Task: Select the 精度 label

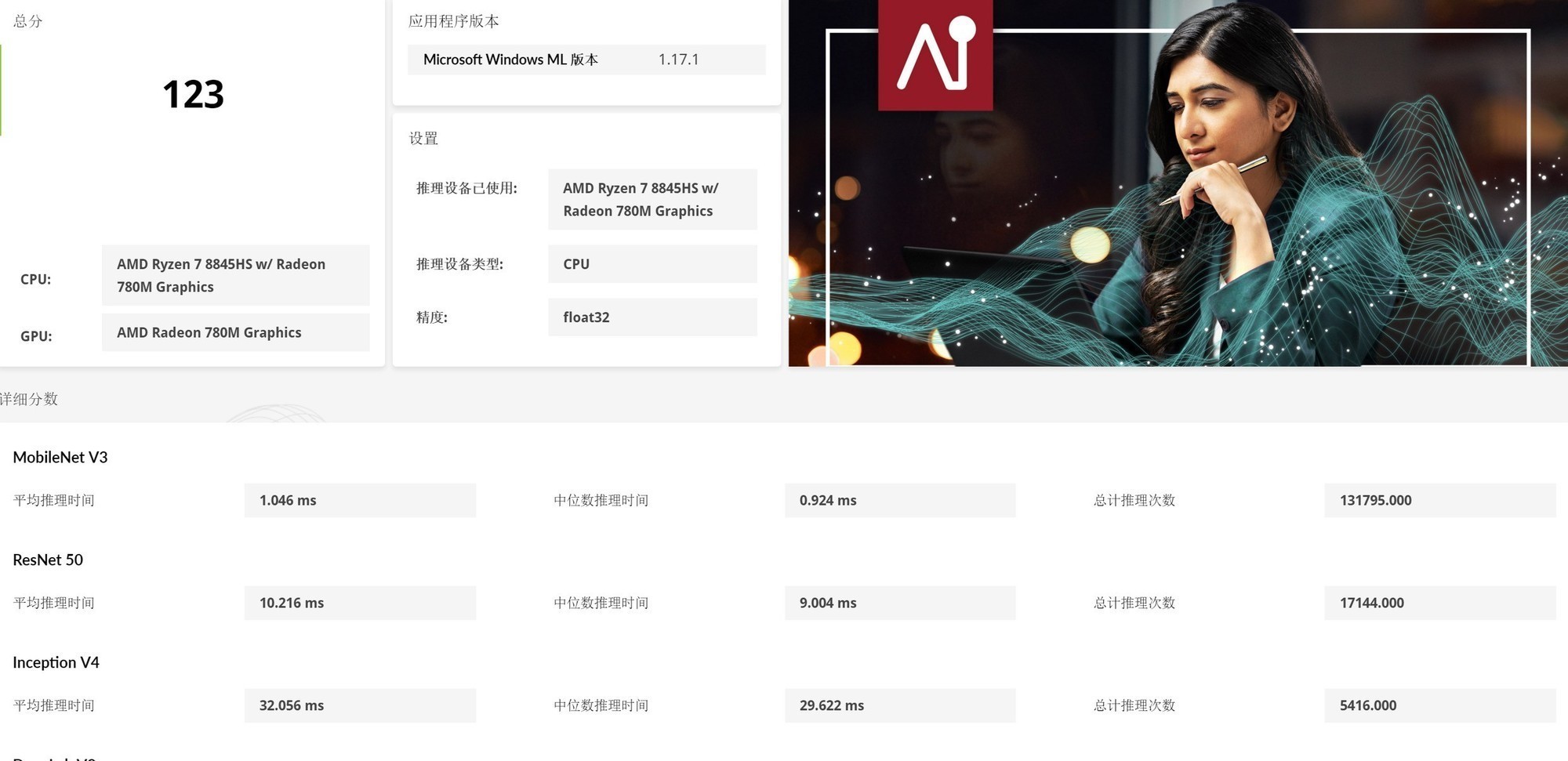Action: (x=431, y=317)
